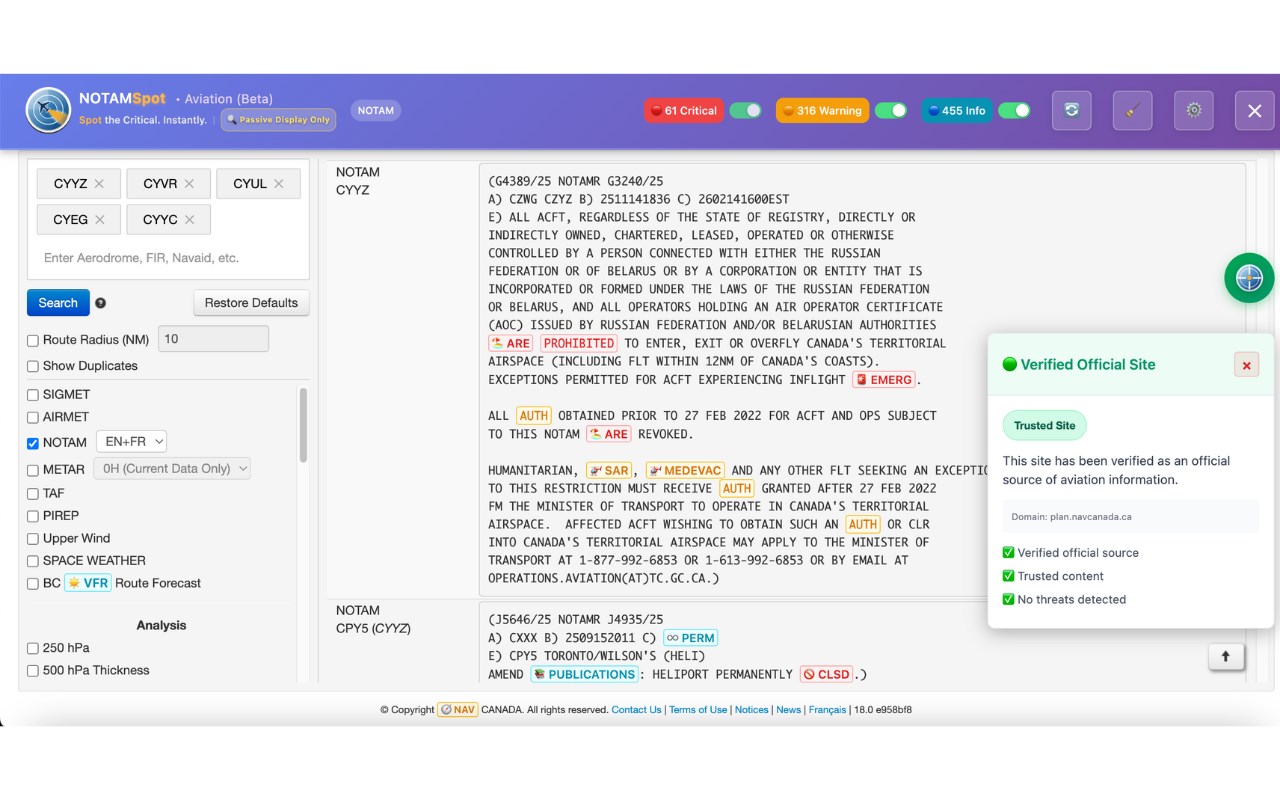Enable the Upper Wind checkbox
Screen dimensions: 1280x800
click(x=33, y=539)
